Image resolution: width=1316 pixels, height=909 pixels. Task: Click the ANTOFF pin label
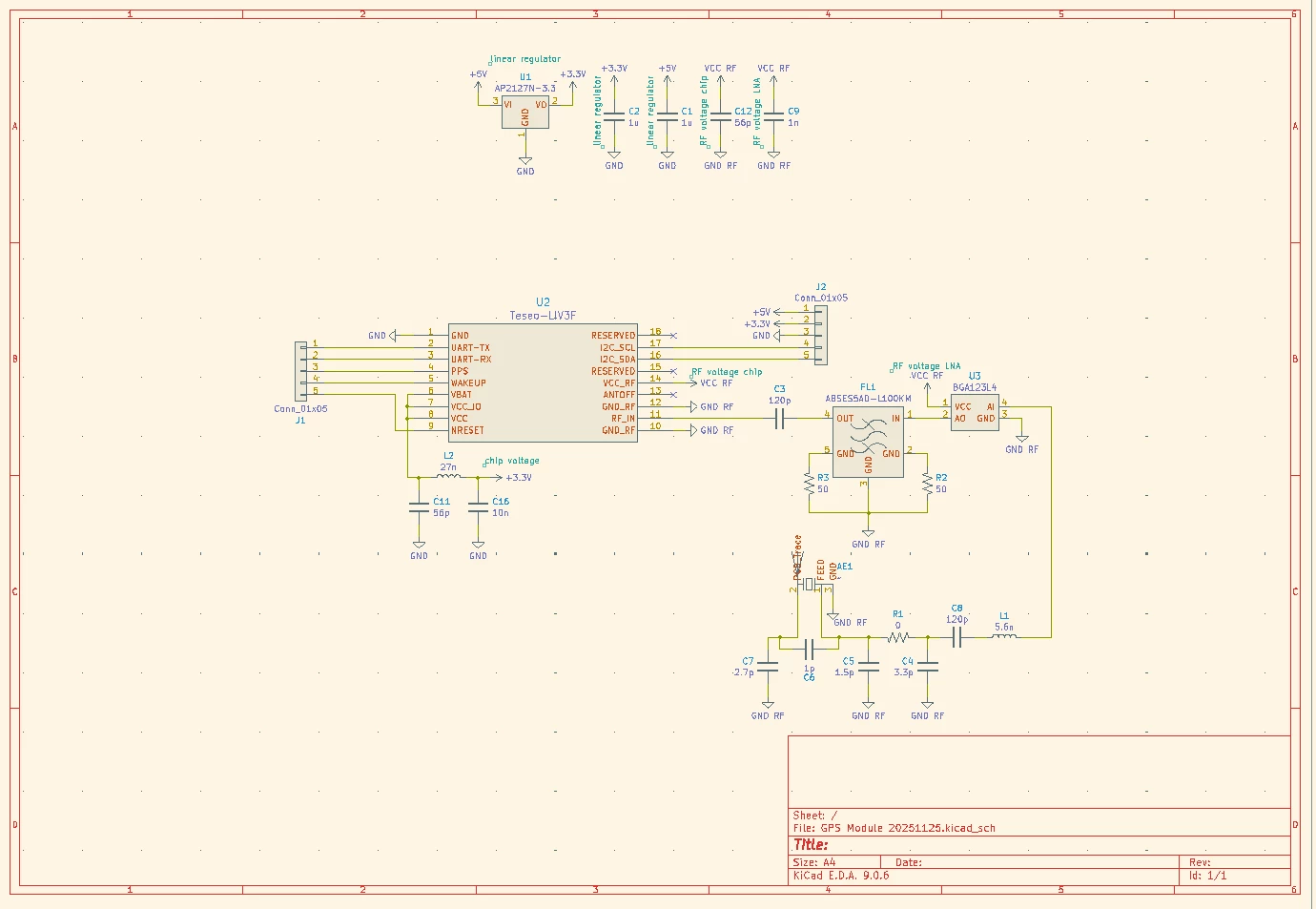point(619,395)
